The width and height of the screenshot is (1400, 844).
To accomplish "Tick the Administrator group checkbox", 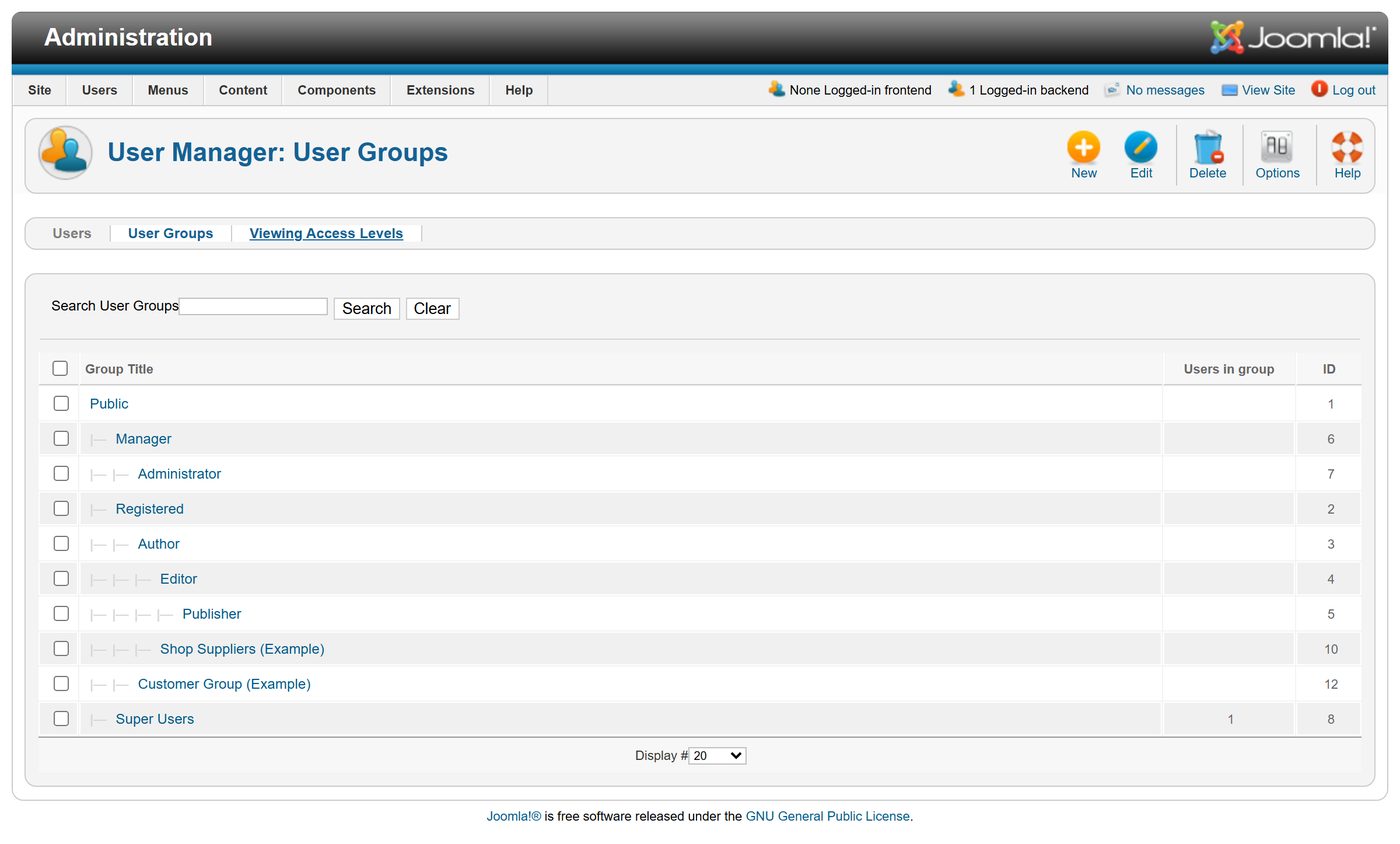I will (61, 473).
